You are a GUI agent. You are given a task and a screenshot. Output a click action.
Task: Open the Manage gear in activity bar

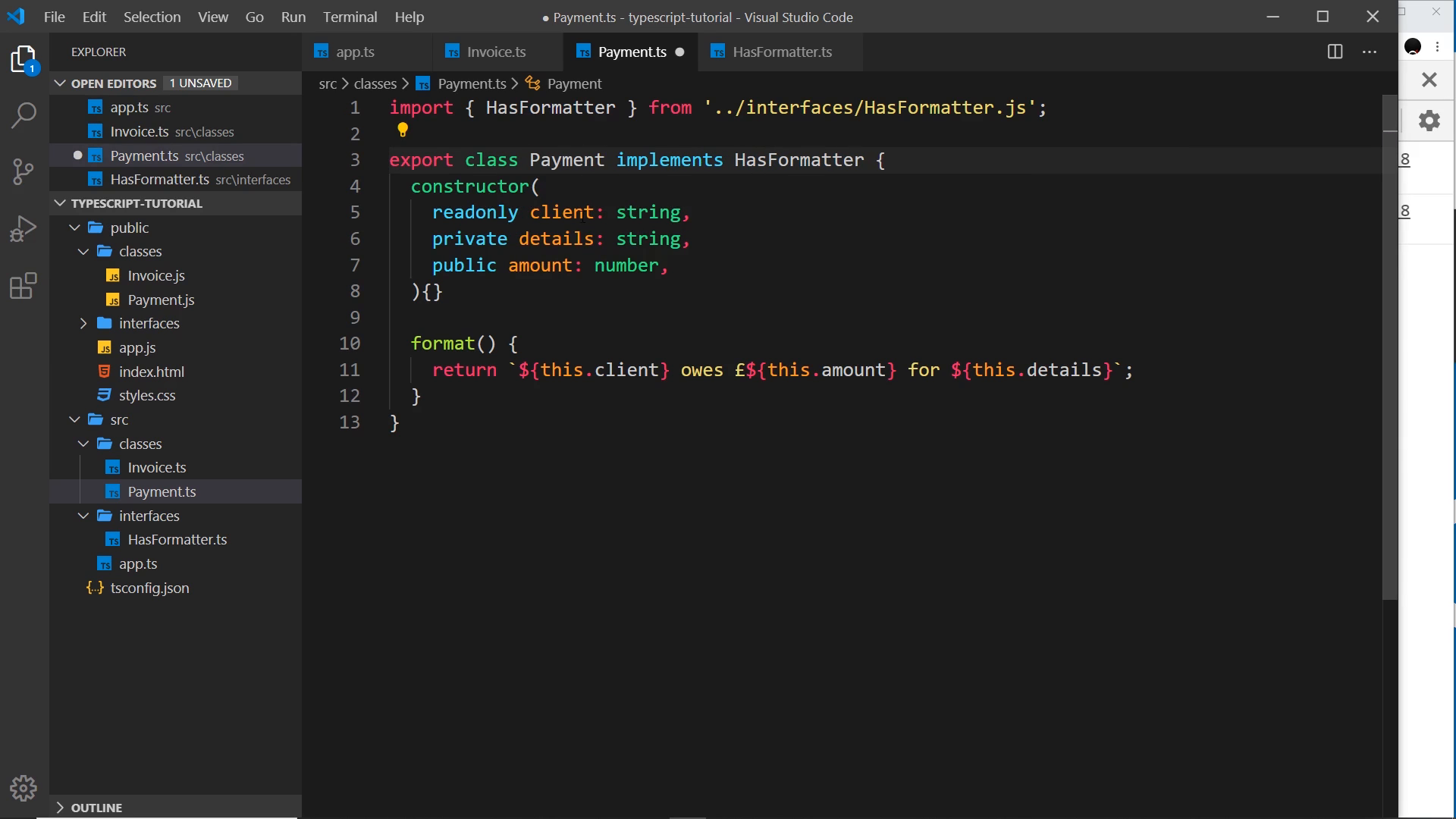(24, 789)
